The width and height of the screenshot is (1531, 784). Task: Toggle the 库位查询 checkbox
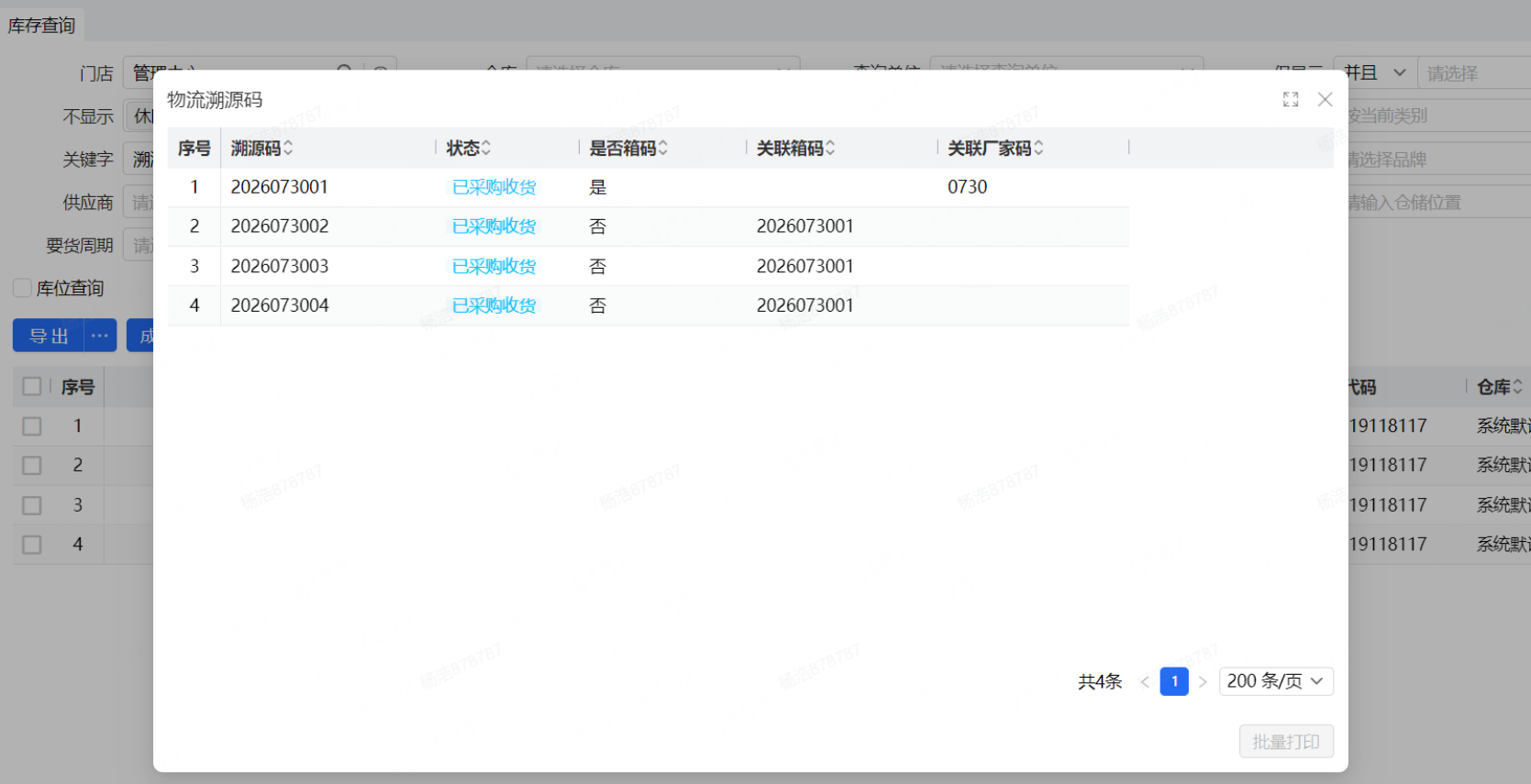point(23,288)
